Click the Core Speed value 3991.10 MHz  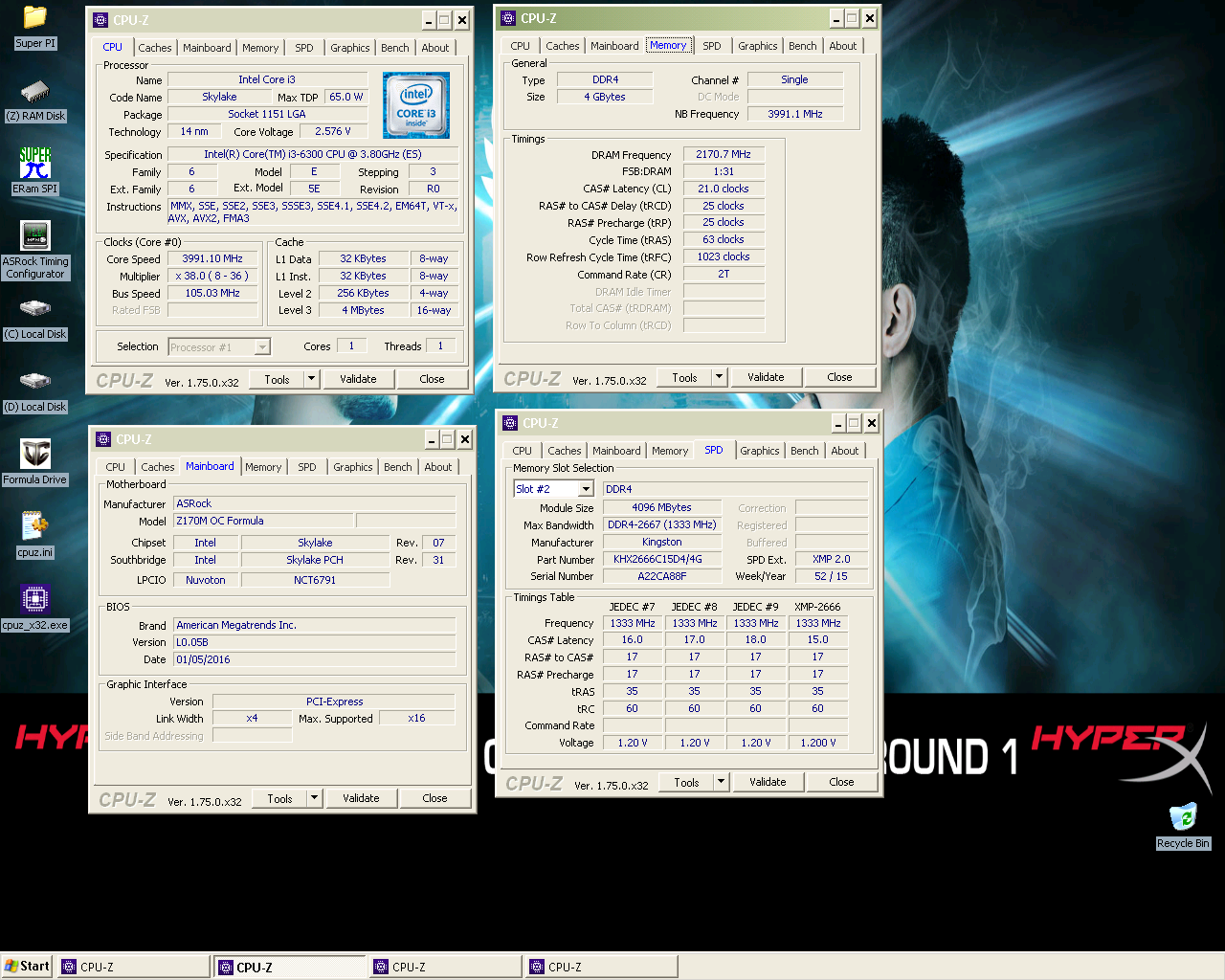212,258
